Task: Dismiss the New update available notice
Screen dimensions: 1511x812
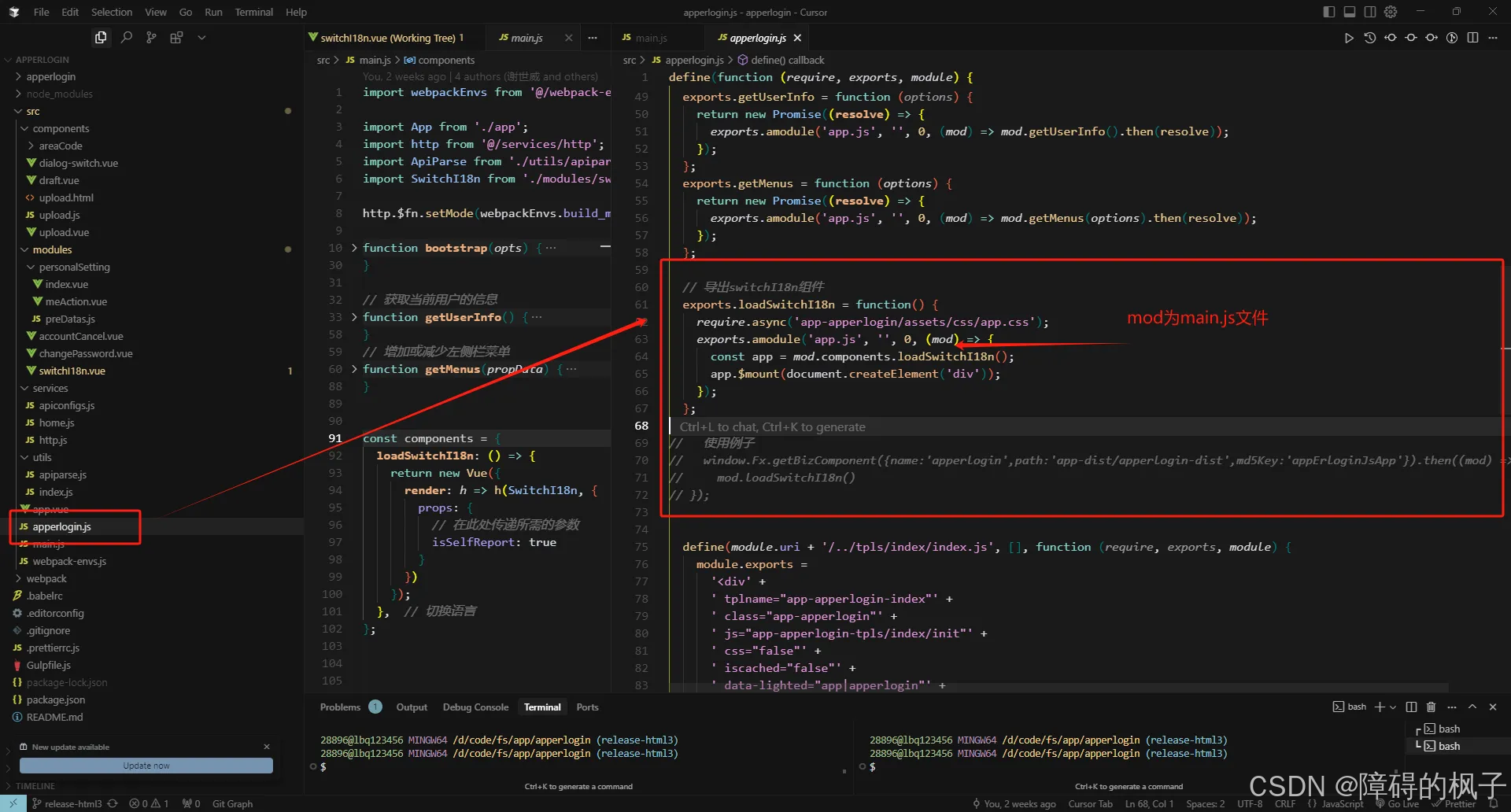Action: pos(267,747)
